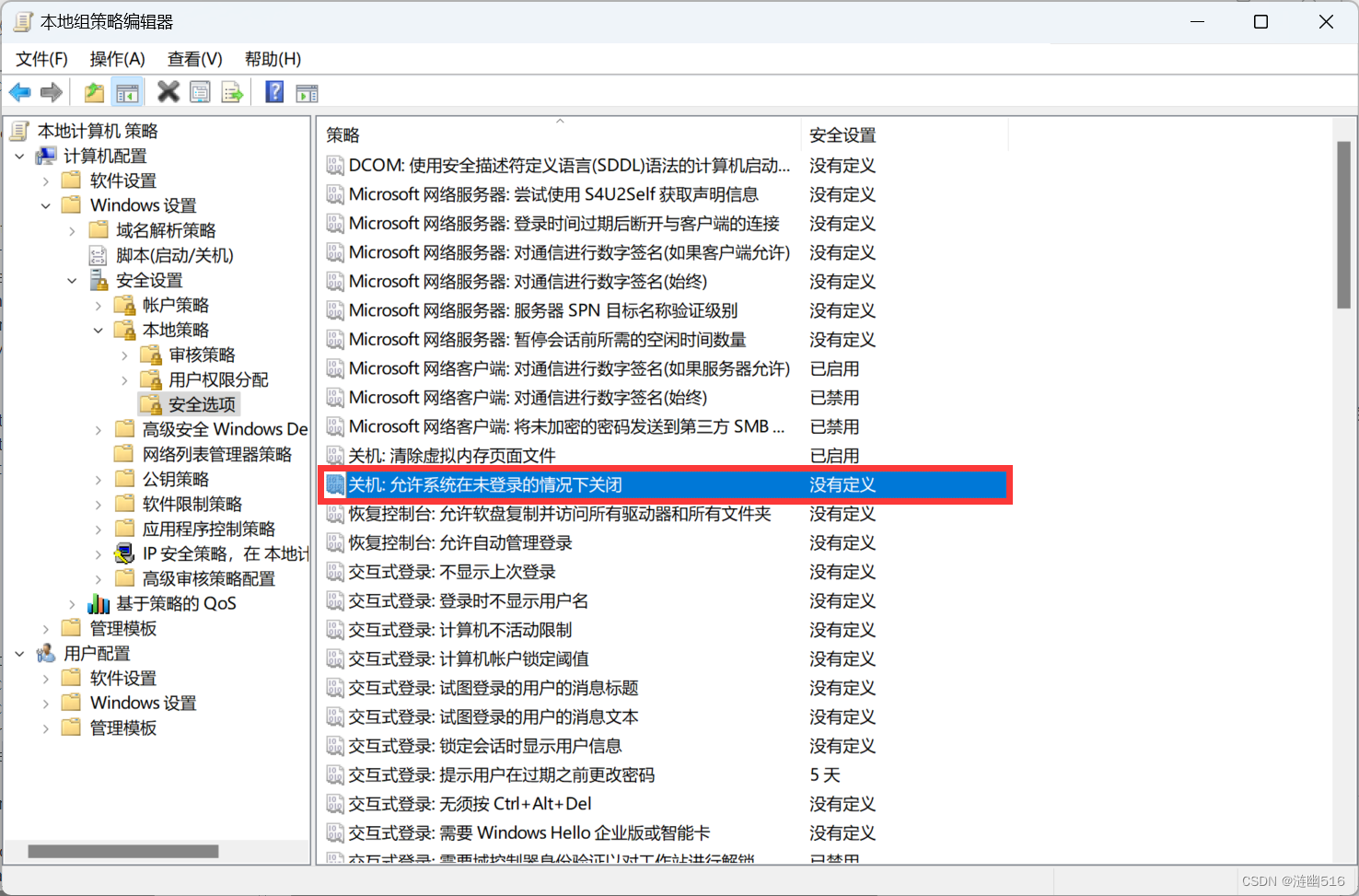Select policy 关机: 允许系统在未登录的情况下关闭
Screen dimensions: 1359x896
665,484
